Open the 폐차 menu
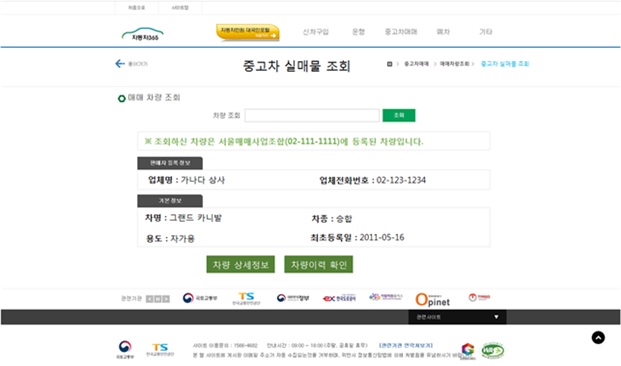 [x=443, y=32]
